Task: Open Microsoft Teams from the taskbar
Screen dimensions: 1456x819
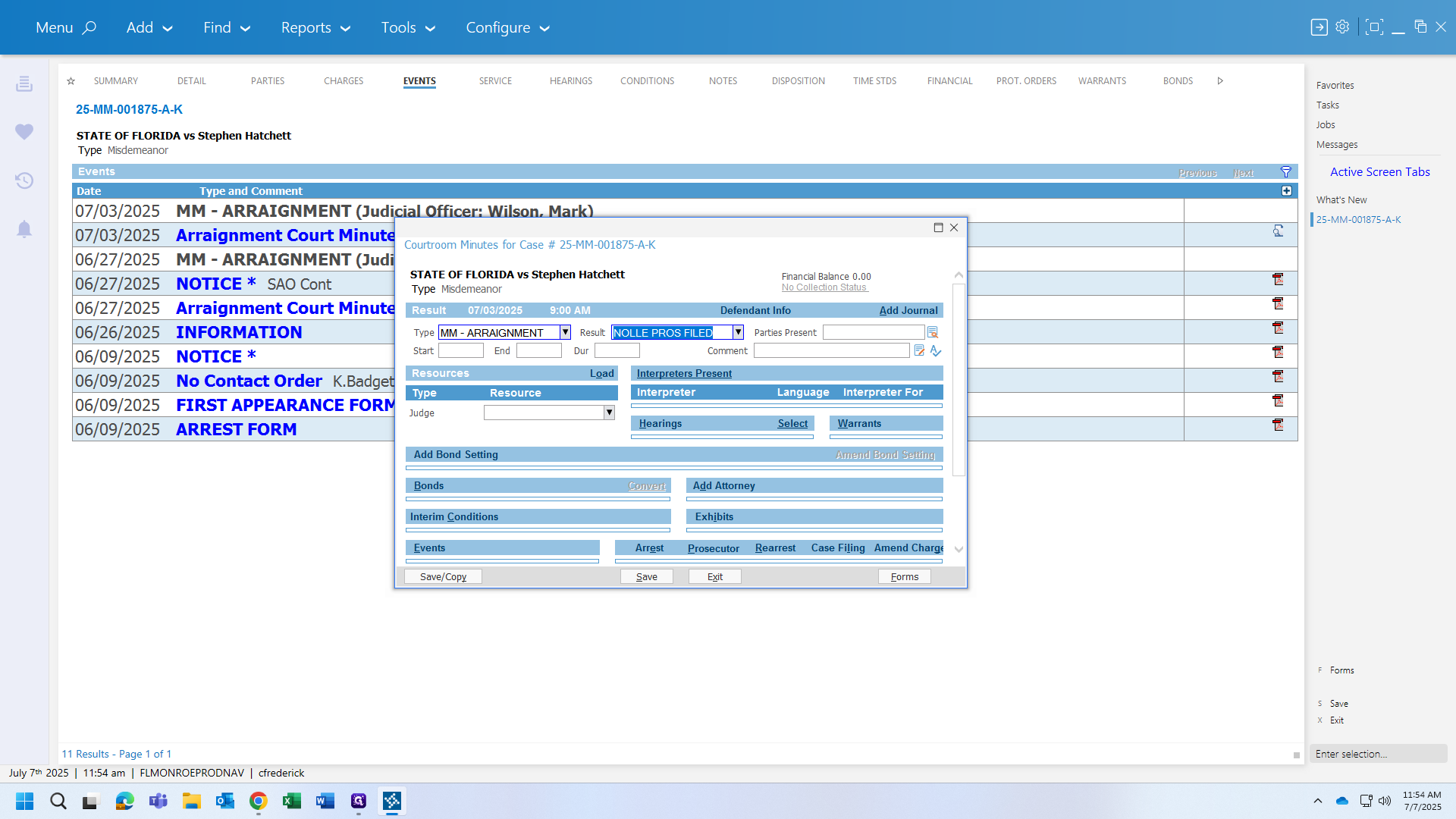Action: 158,801
